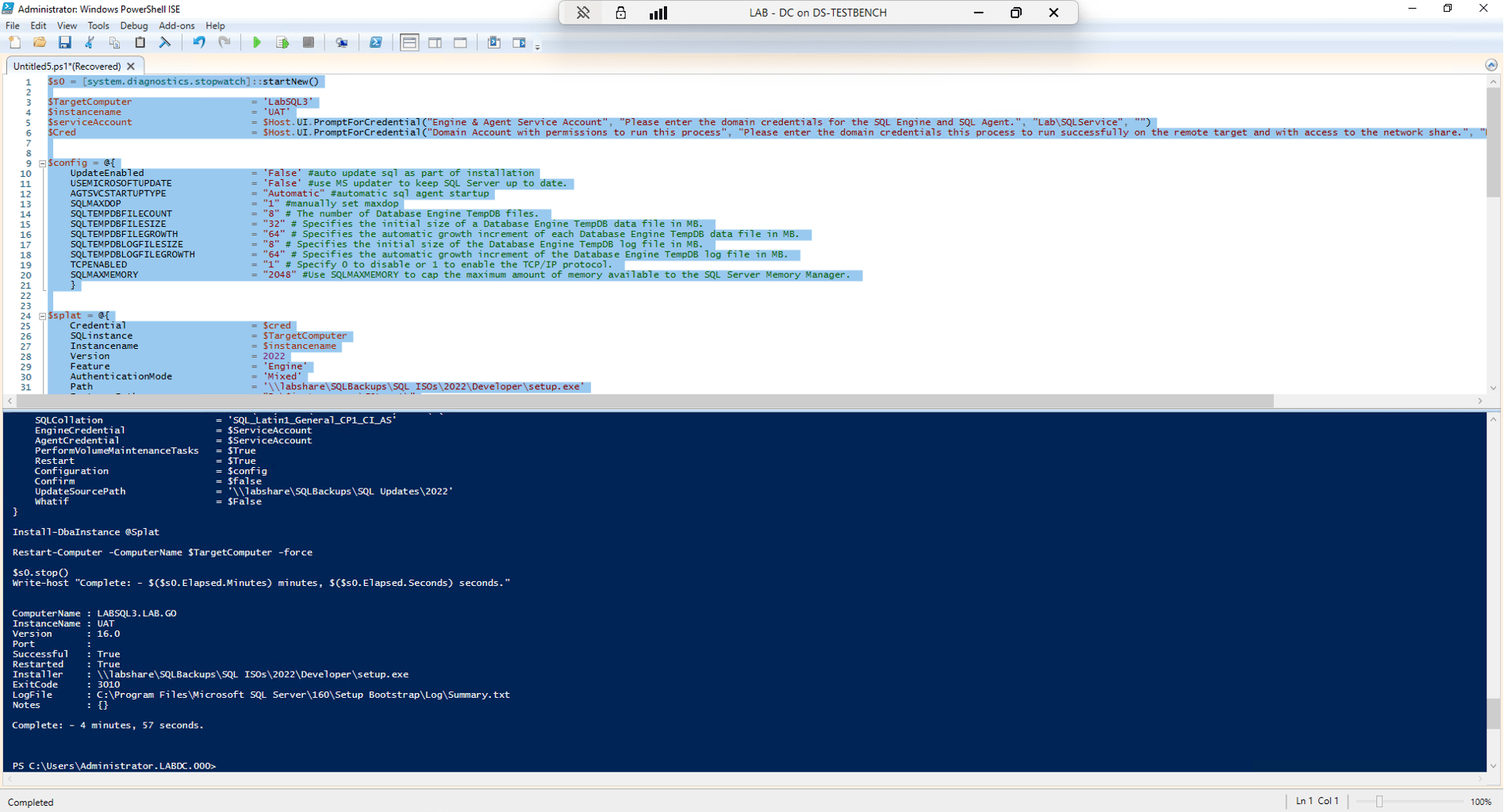The width and height of the screenshot is (1504, 812).
Task: Run selection with the Run Selection icon
Action: (x=282, y=43)
